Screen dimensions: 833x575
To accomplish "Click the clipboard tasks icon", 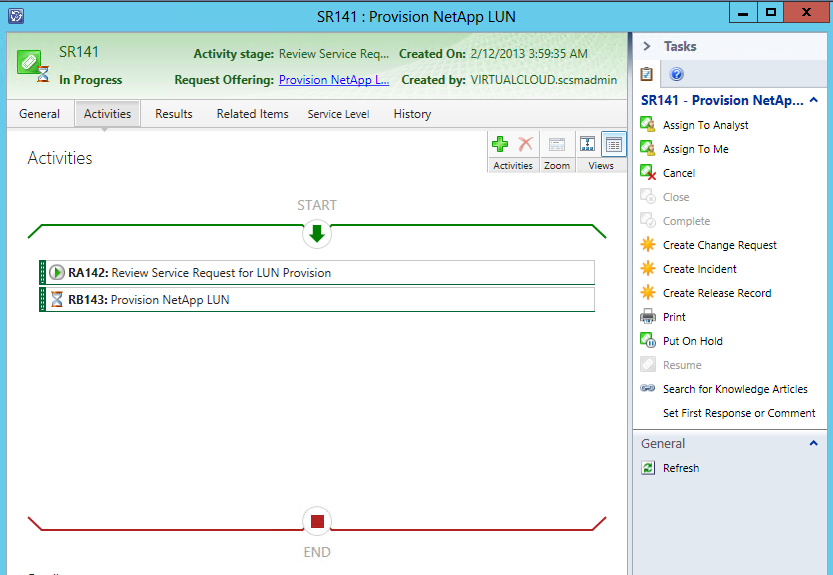I will pyautogui.click(x=647, y=75).
